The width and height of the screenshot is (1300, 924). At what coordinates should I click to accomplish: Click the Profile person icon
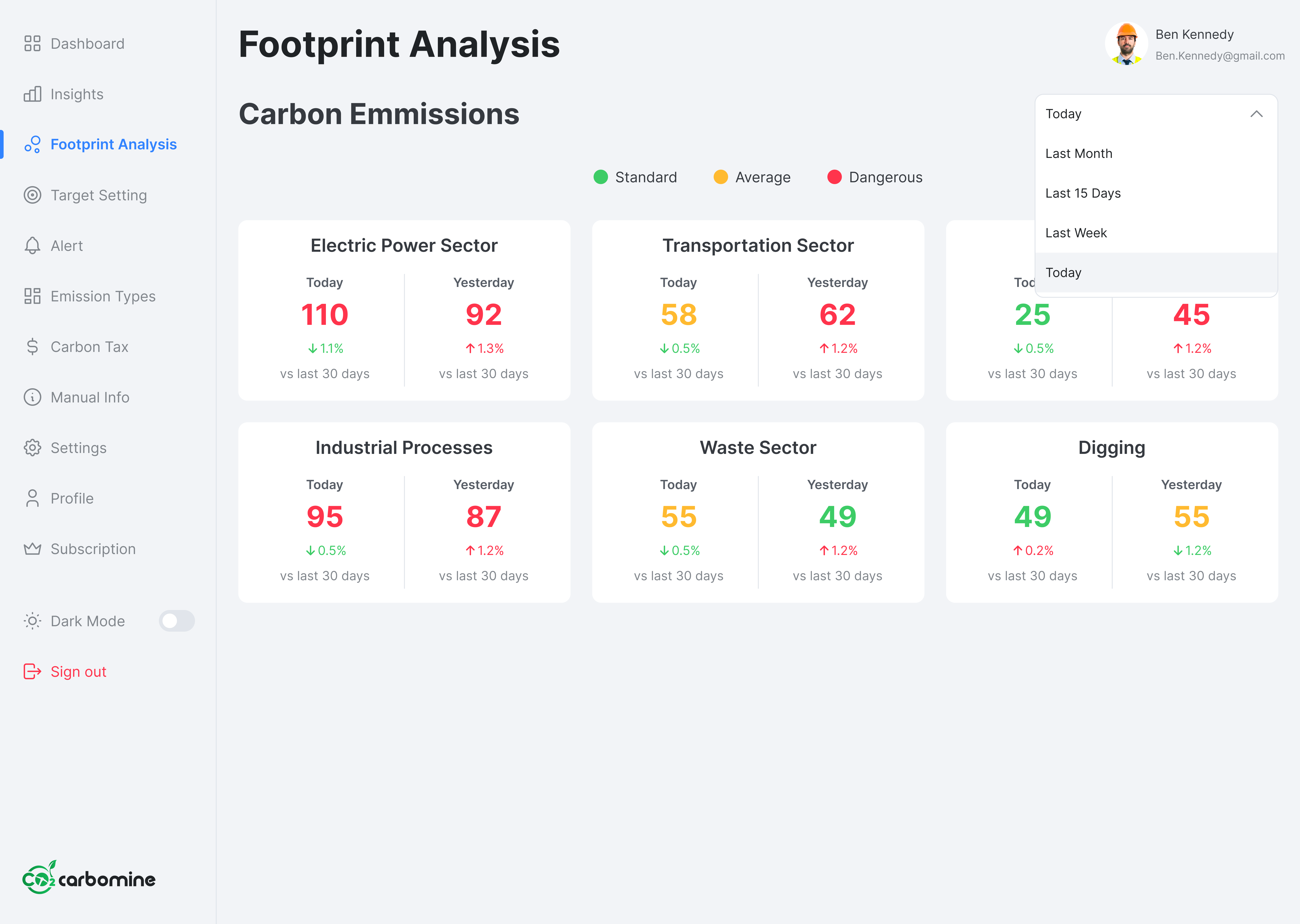click(x=32, y=498)
